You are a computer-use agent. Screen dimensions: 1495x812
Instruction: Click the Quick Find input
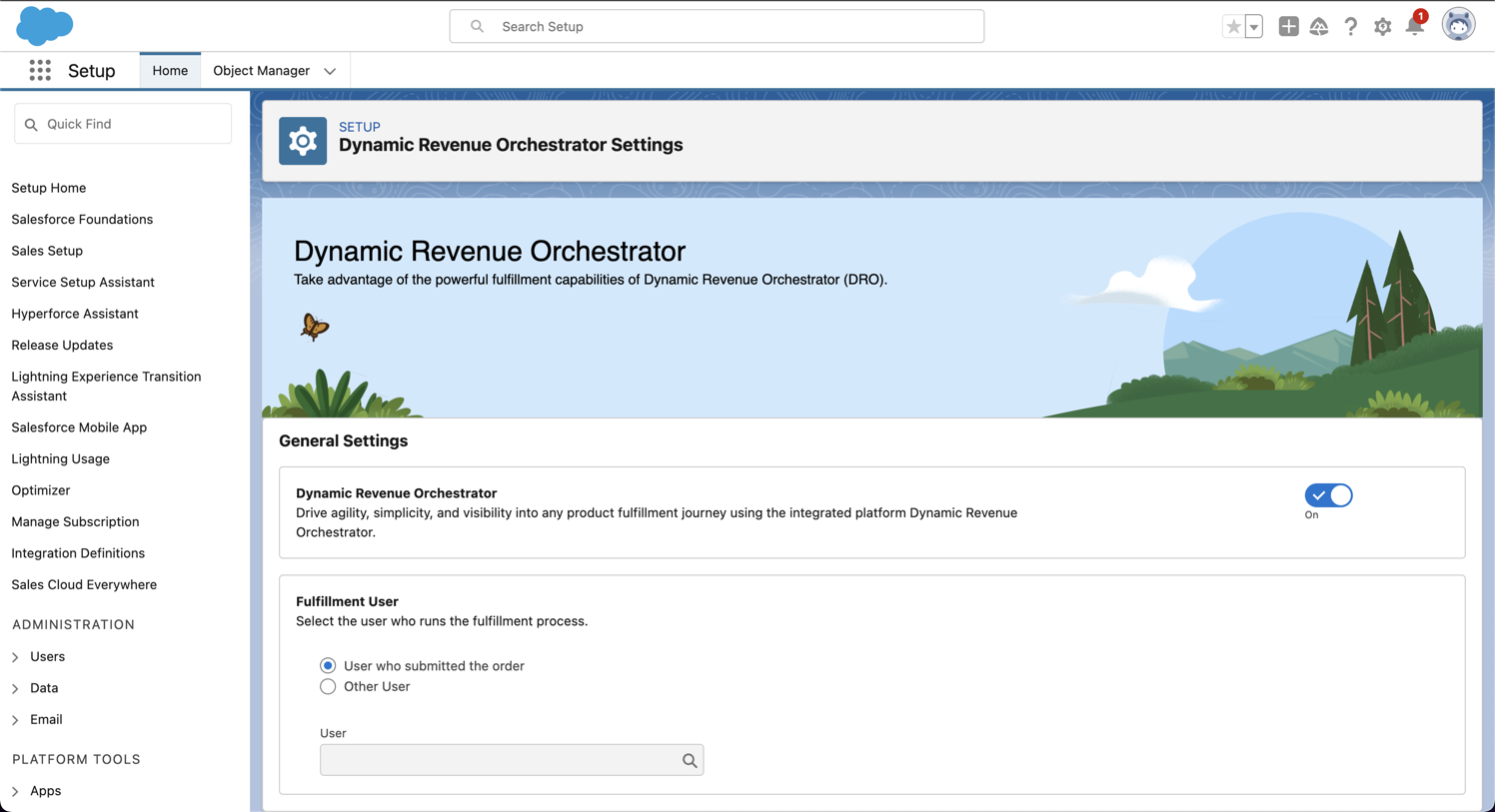123,124
